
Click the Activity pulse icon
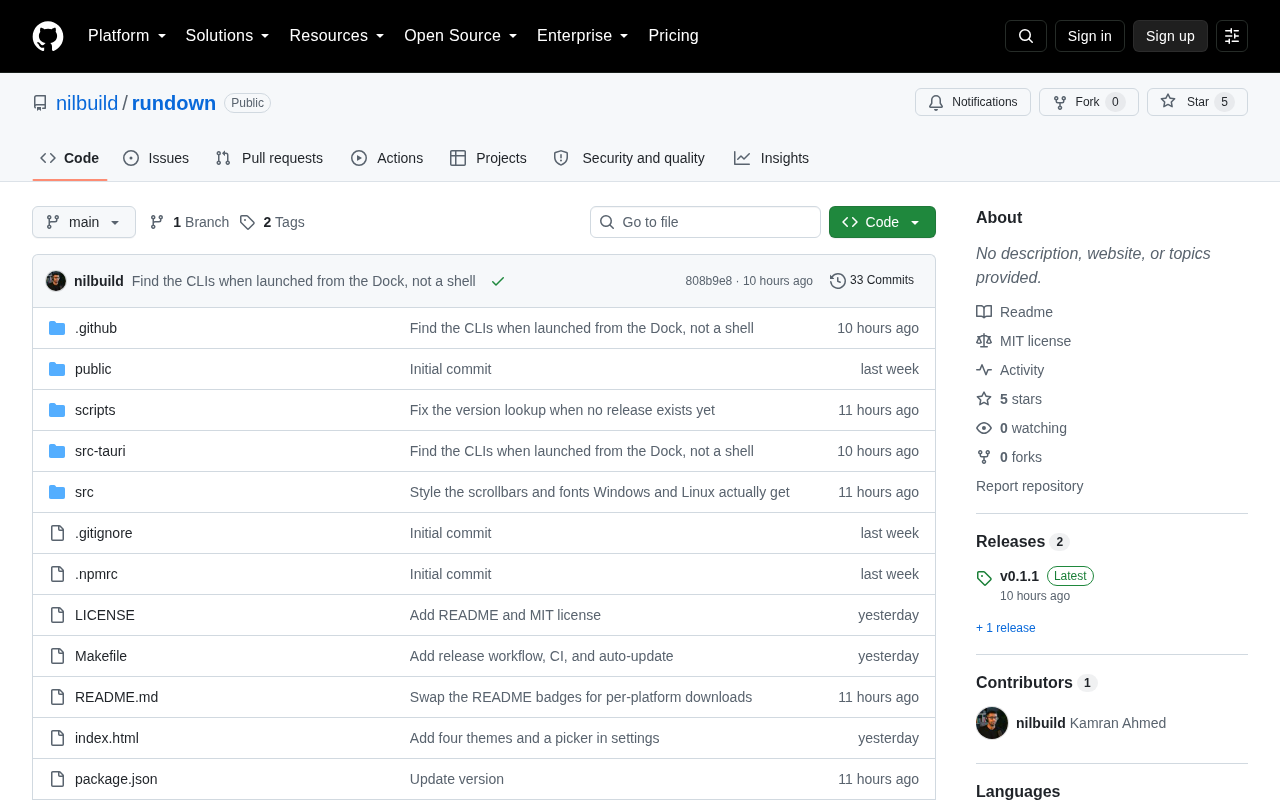point(984,370)
